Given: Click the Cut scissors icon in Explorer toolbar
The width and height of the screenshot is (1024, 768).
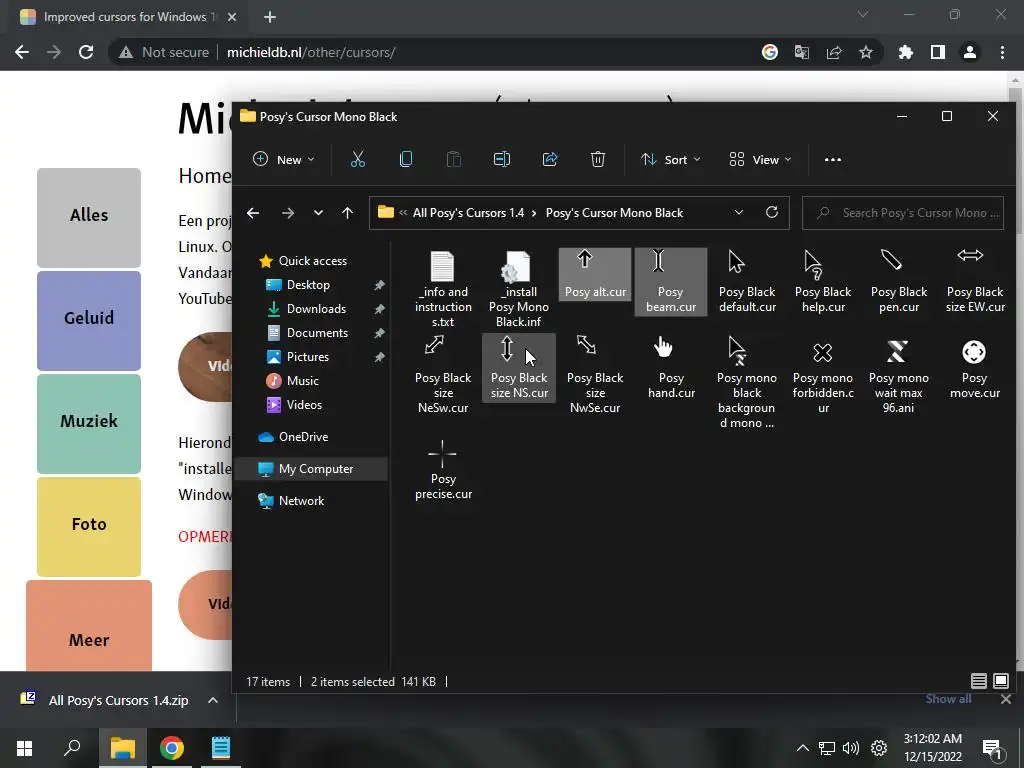Looking at the screenshot, I should [x=358, y=159].
